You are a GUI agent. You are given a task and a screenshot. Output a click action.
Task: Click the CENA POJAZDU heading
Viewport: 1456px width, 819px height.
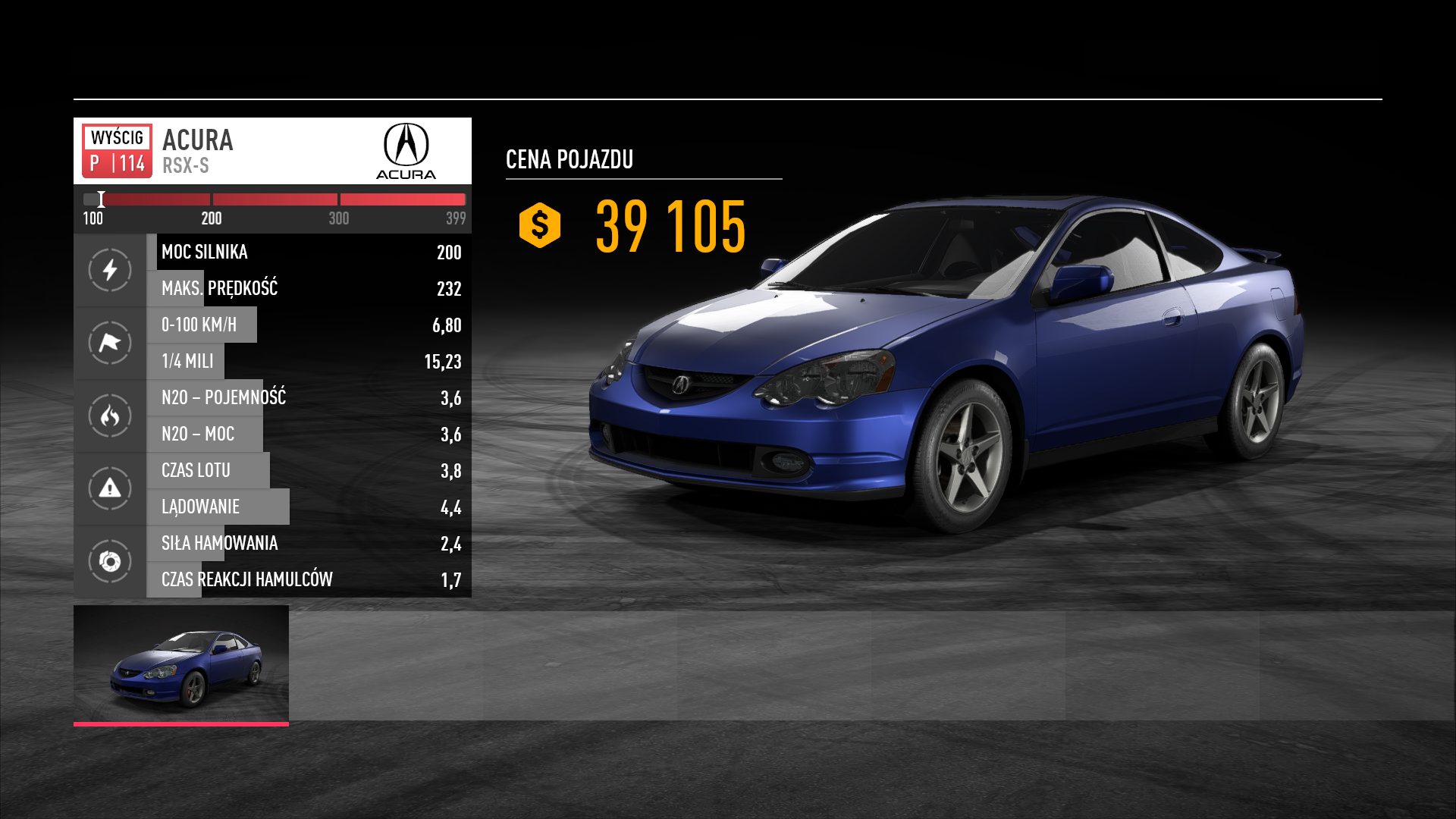tap(570, 159)
